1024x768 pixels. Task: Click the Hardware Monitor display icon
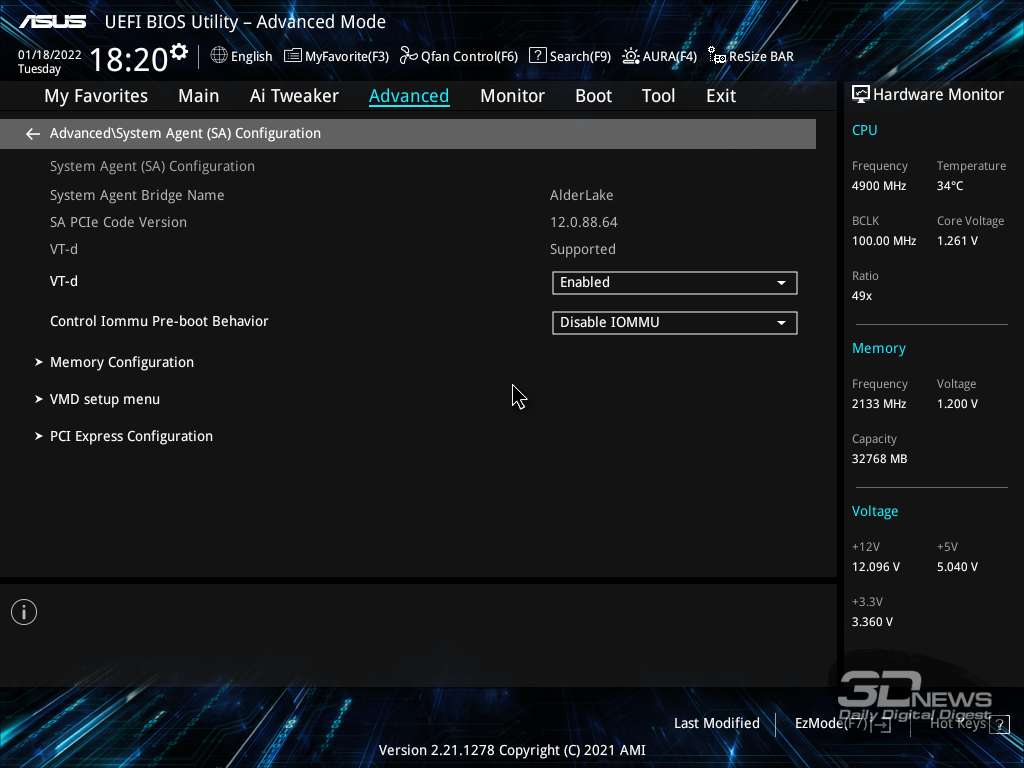click(x=861, y=95)
